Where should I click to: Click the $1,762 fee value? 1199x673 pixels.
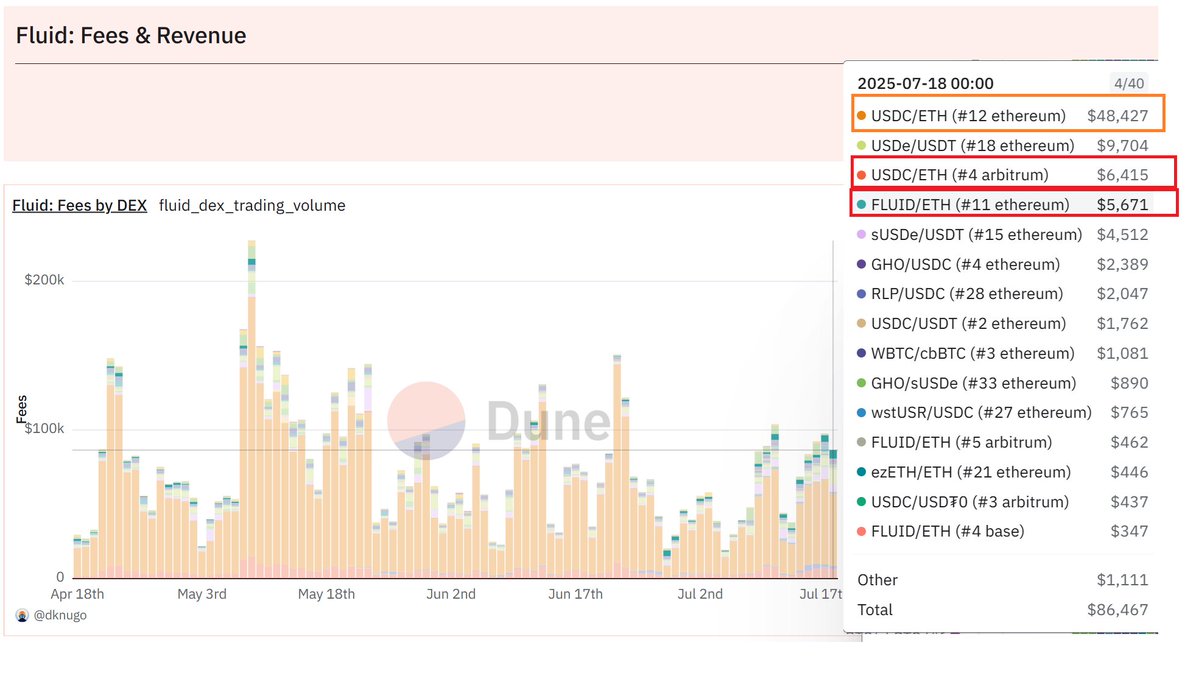[x=1123, y=323]
